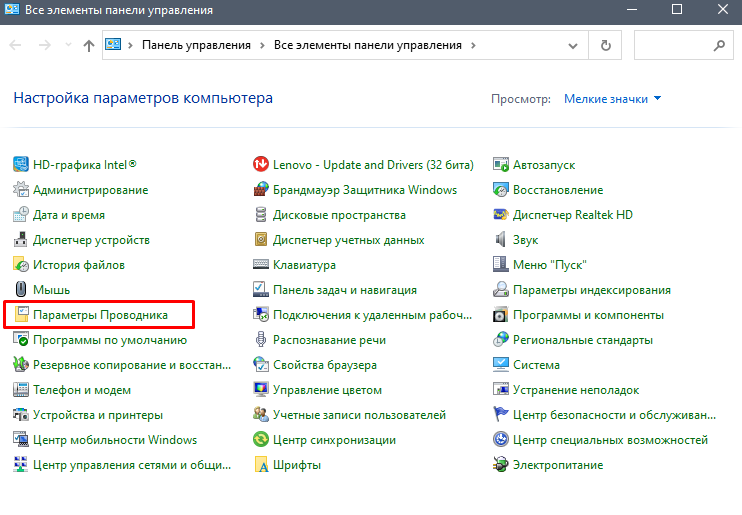Open Учетные записи пользователей link
The width and height of the screenshot is (742, 515).
(359, 415)
